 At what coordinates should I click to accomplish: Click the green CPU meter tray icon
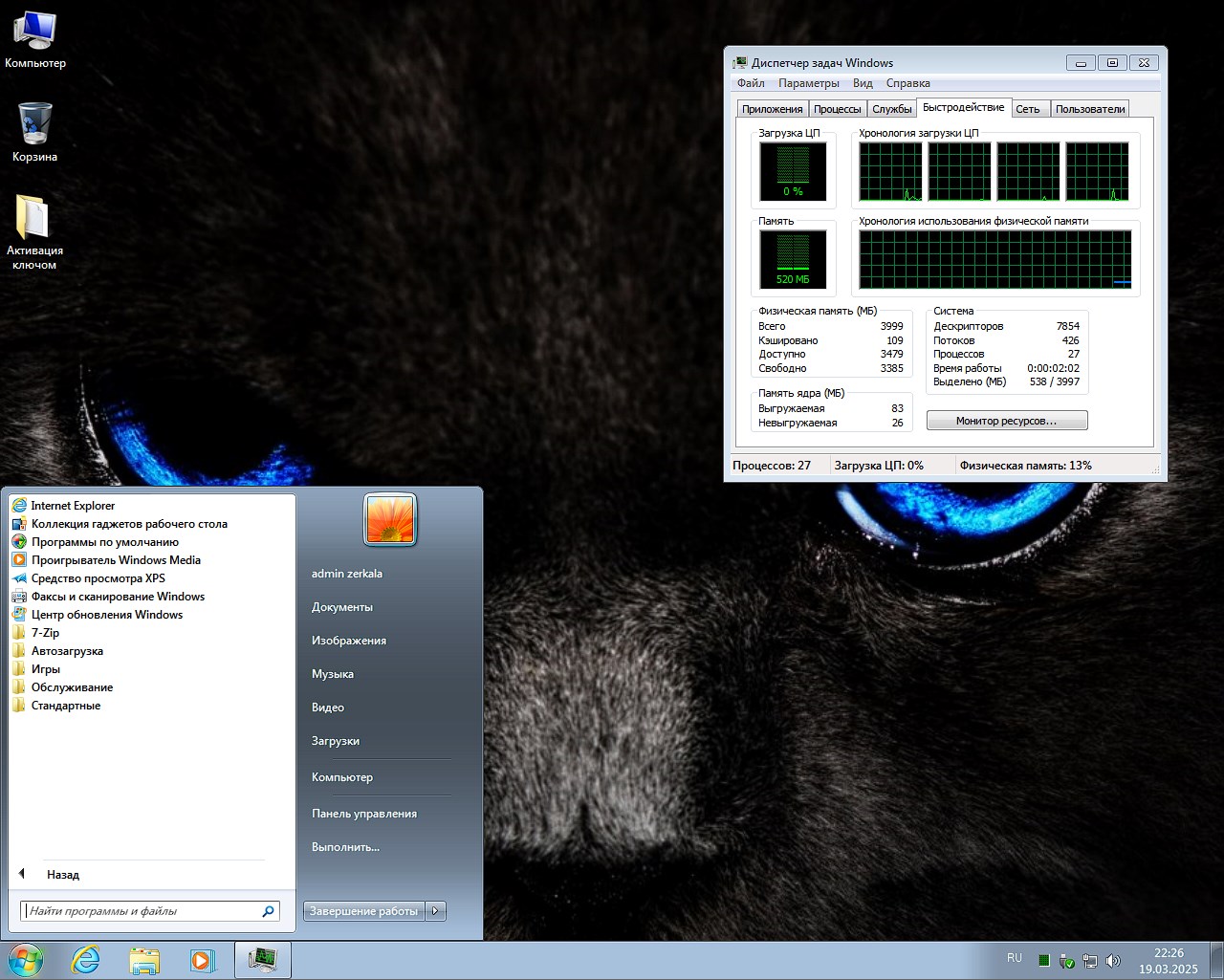(1044, 960)
